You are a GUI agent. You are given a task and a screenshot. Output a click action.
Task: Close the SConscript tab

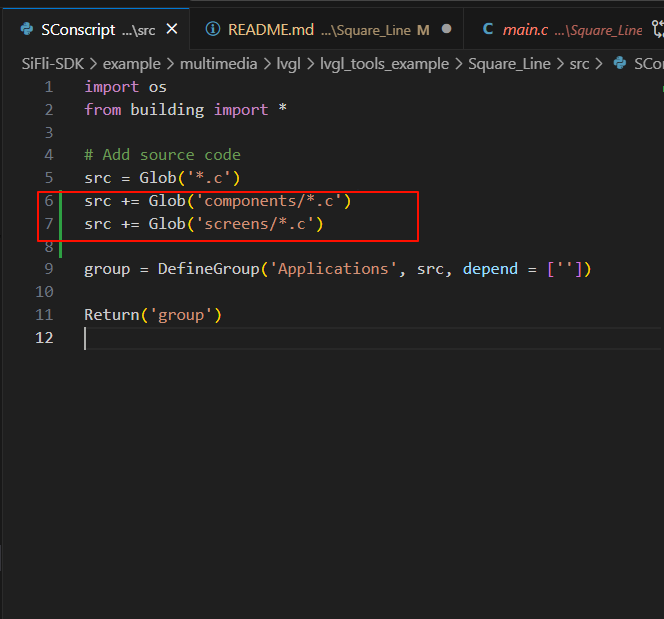click(172, 30)
